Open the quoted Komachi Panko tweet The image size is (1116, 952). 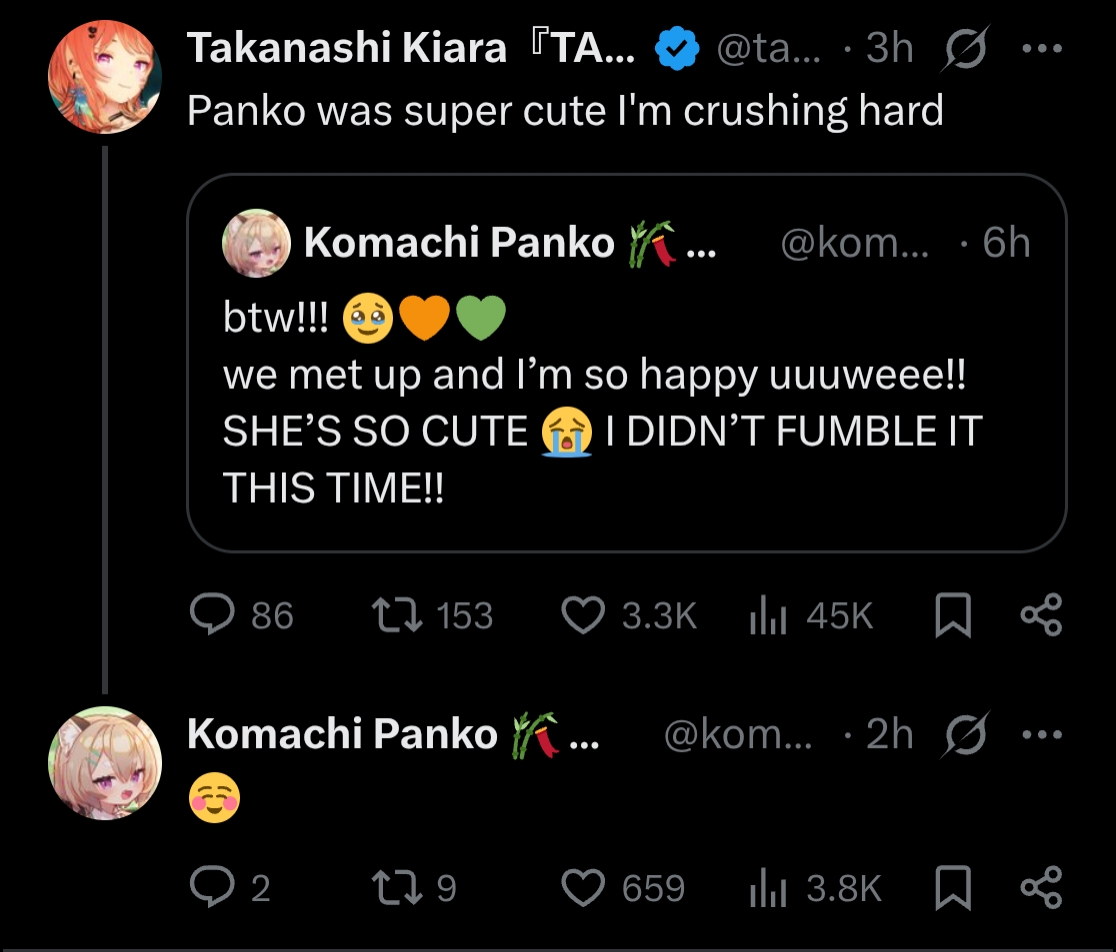click(626, 363)
